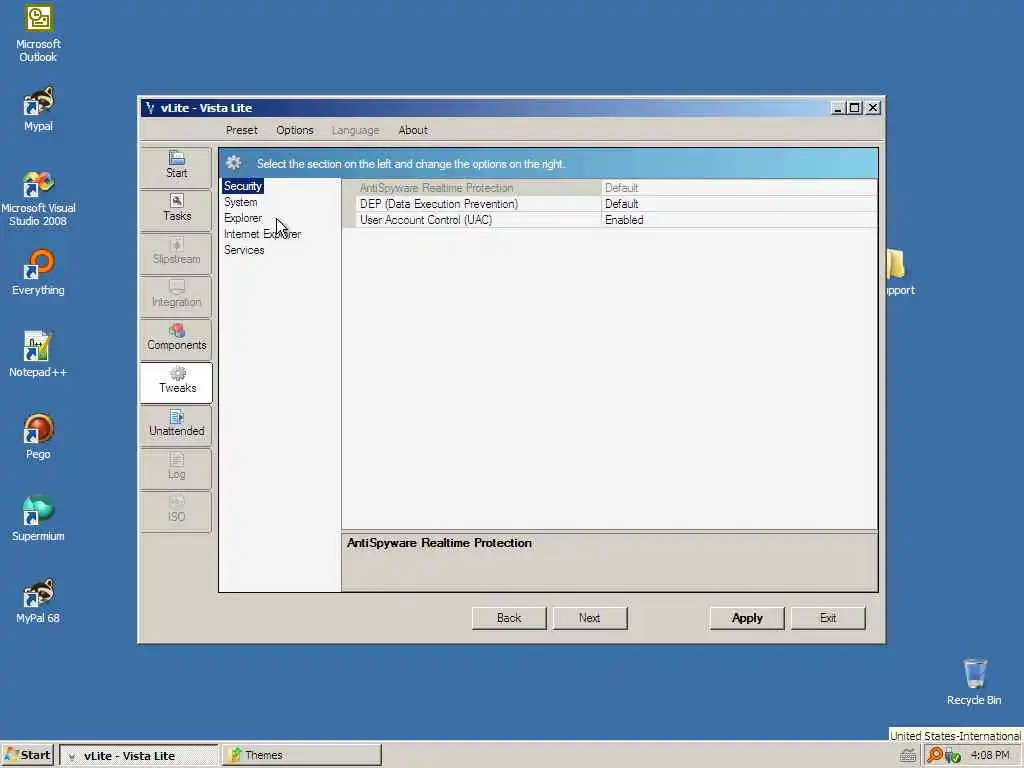This screenshot has height=768, width=1024.
Task: Launch MyPal 68 desktop shortcut
Action: tap(38, 601)
